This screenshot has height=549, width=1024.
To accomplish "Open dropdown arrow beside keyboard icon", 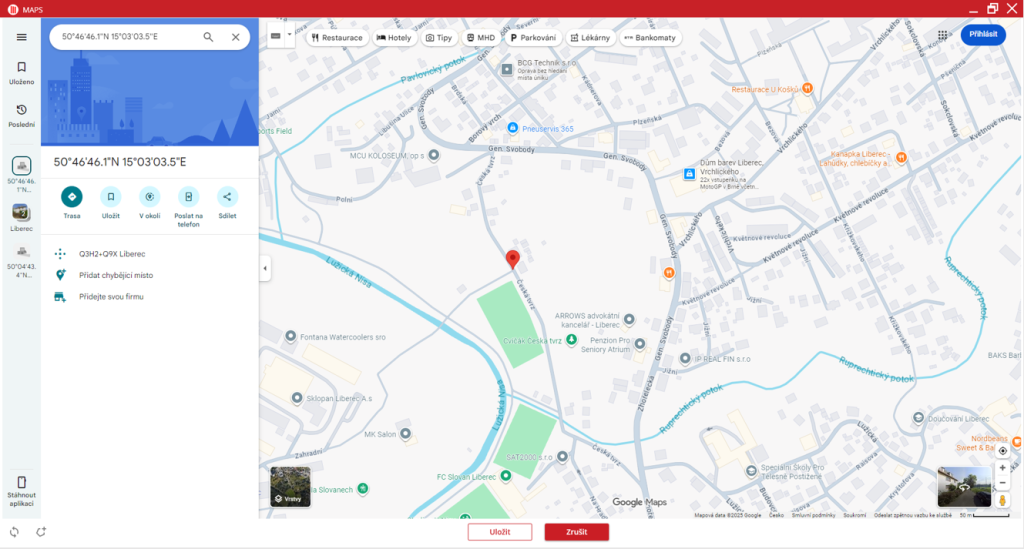I will [x=290, y=35].
